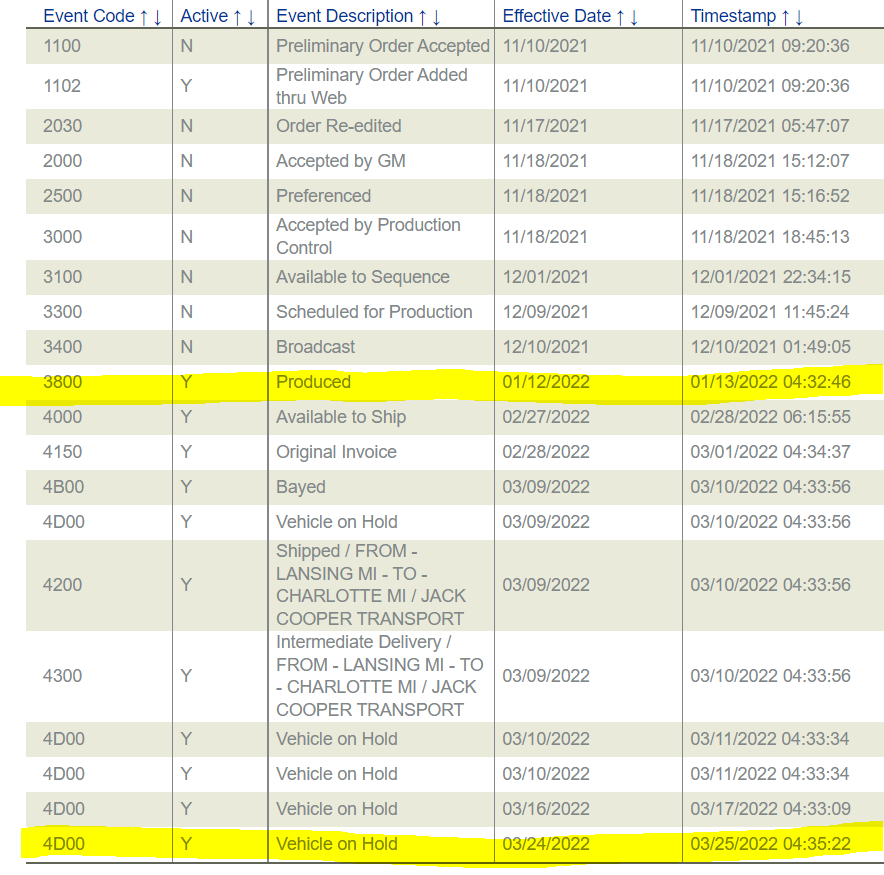Viewport: 884px width, 875px height.
Task: Click the Active column down arrow
Action: [x=252, y=16]
